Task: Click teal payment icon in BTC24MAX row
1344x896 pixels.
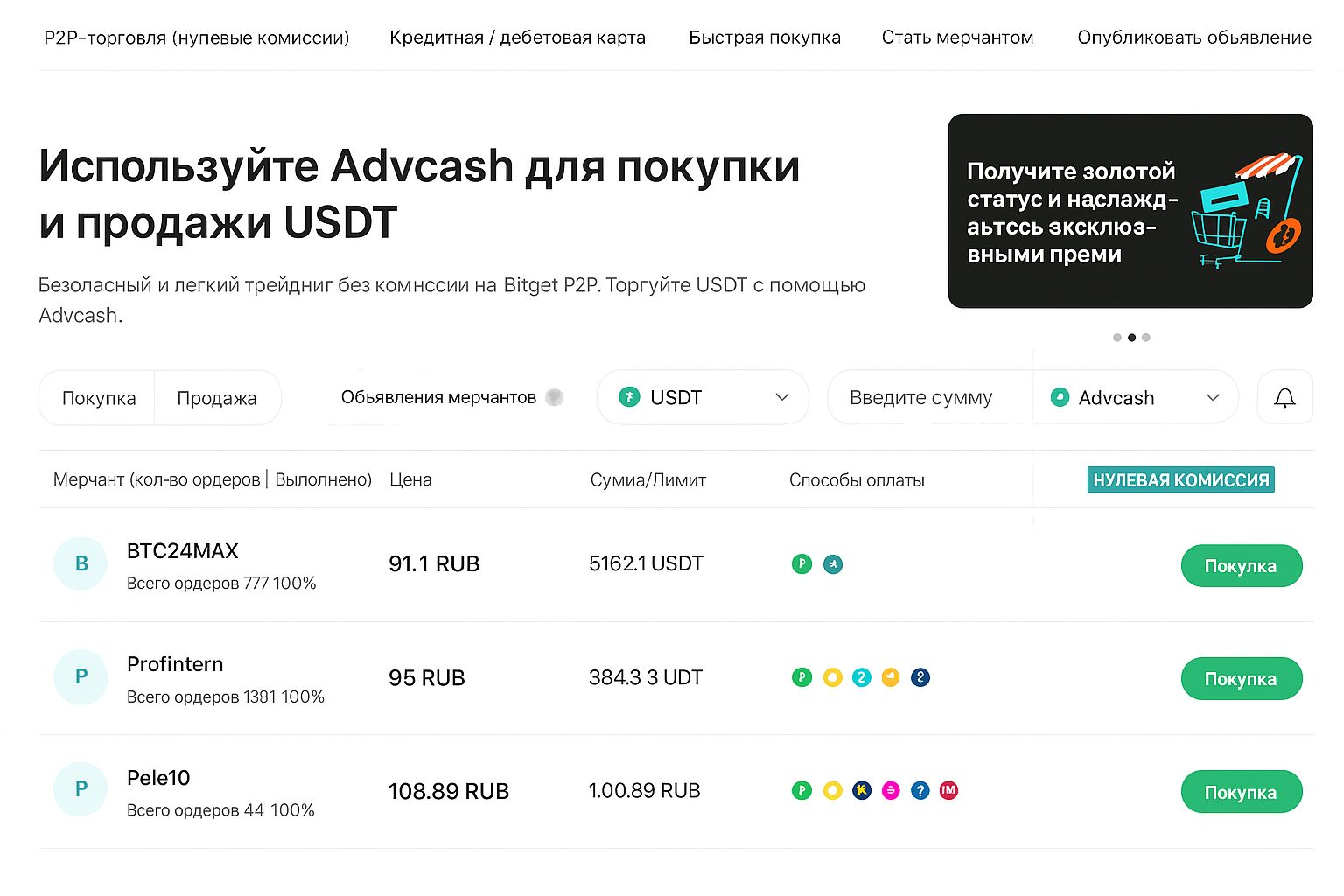Action: pos(833,564)
